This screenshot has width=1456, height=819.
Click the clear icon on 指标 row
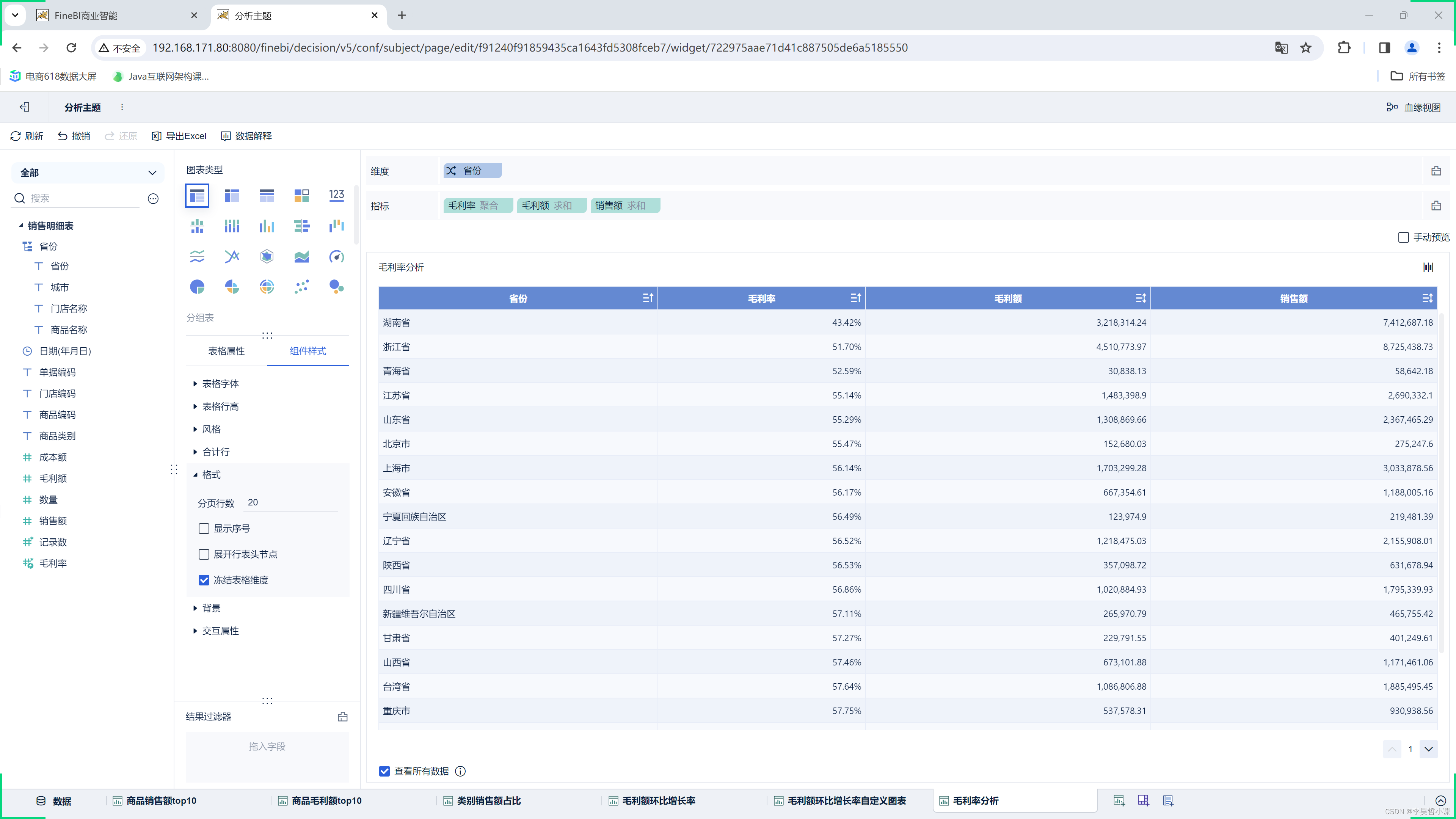(x=1436, y=206)
